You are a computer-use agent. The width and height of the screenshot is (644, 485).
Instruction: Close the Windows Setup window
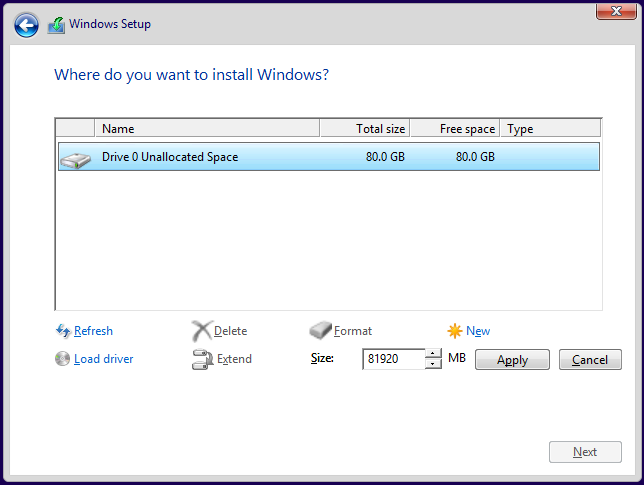coord(610,11)
